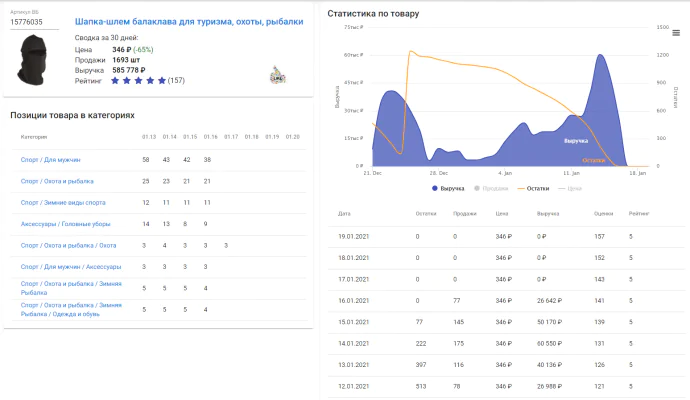Screen dimensions: 690x400
Task: Click the Категория column header
Action: click(x=35, y=136)
